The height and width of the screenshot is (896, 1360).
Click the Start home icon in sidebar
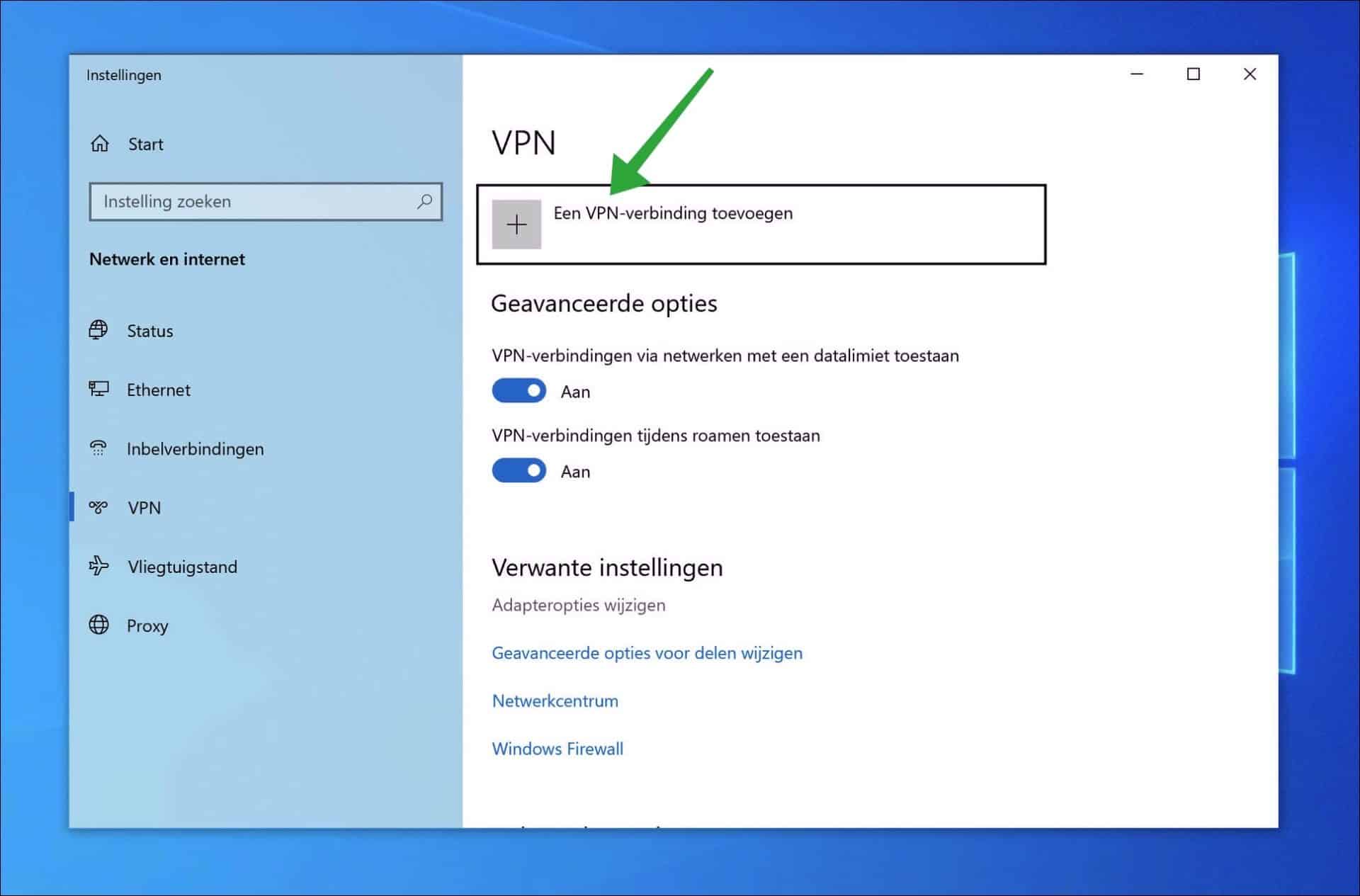click(101, 143)
